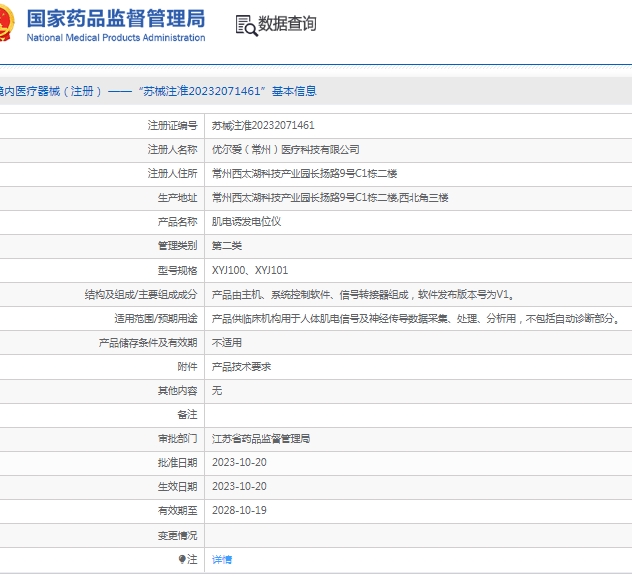Click the 批准日期 label

click(x=177, y=463)
